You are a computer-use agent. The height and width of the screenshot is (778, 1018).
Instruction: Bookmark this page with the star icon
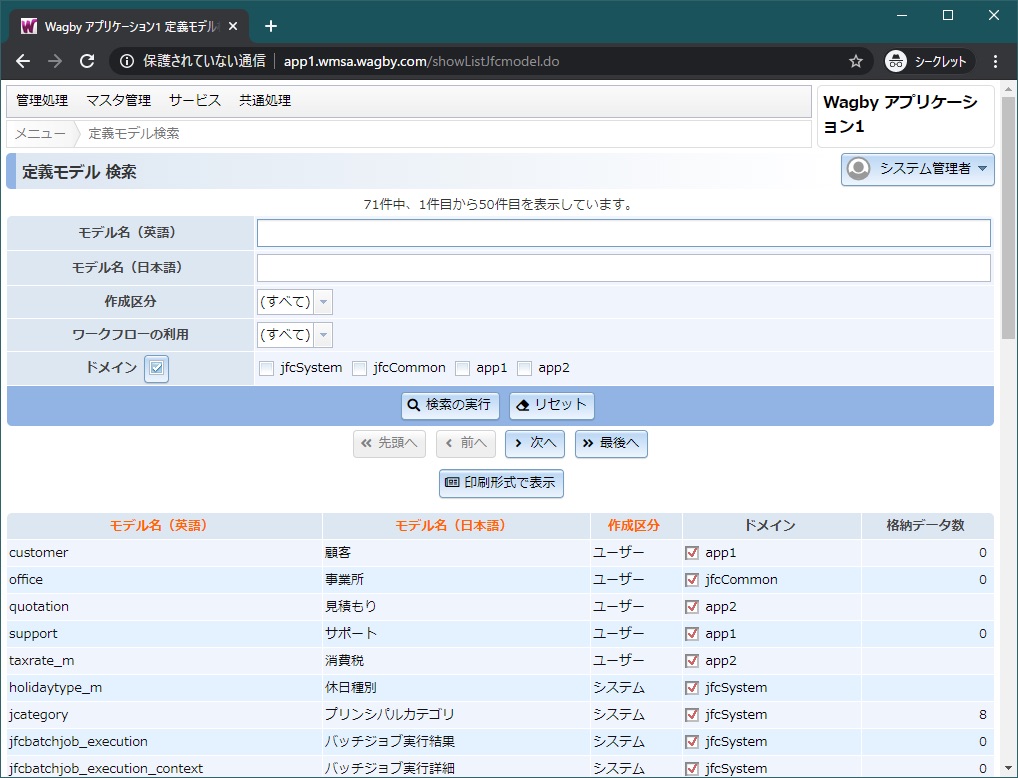(x=856, y=61)
